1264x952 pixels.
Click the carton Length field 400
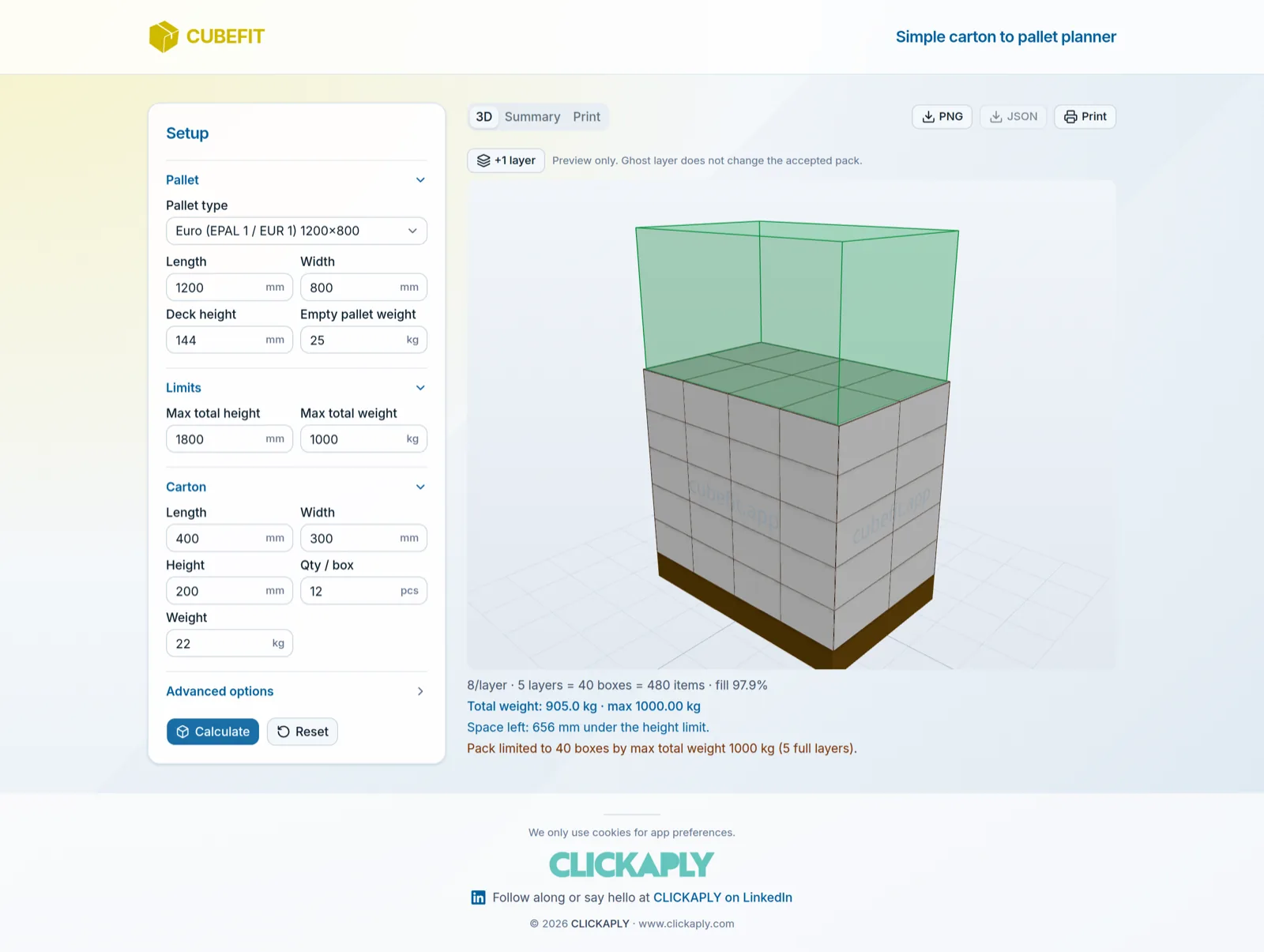[x=229, y=539]
